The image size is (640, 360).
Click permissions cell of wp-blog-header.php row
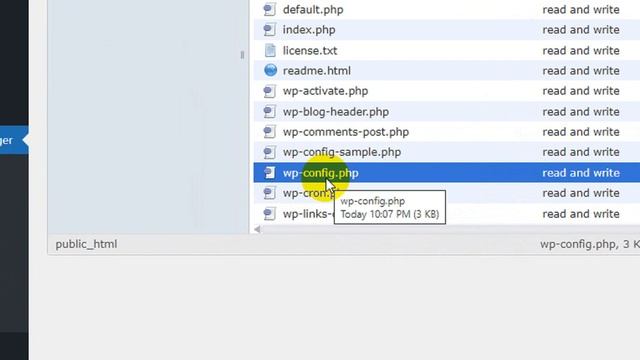coord(581,112)
